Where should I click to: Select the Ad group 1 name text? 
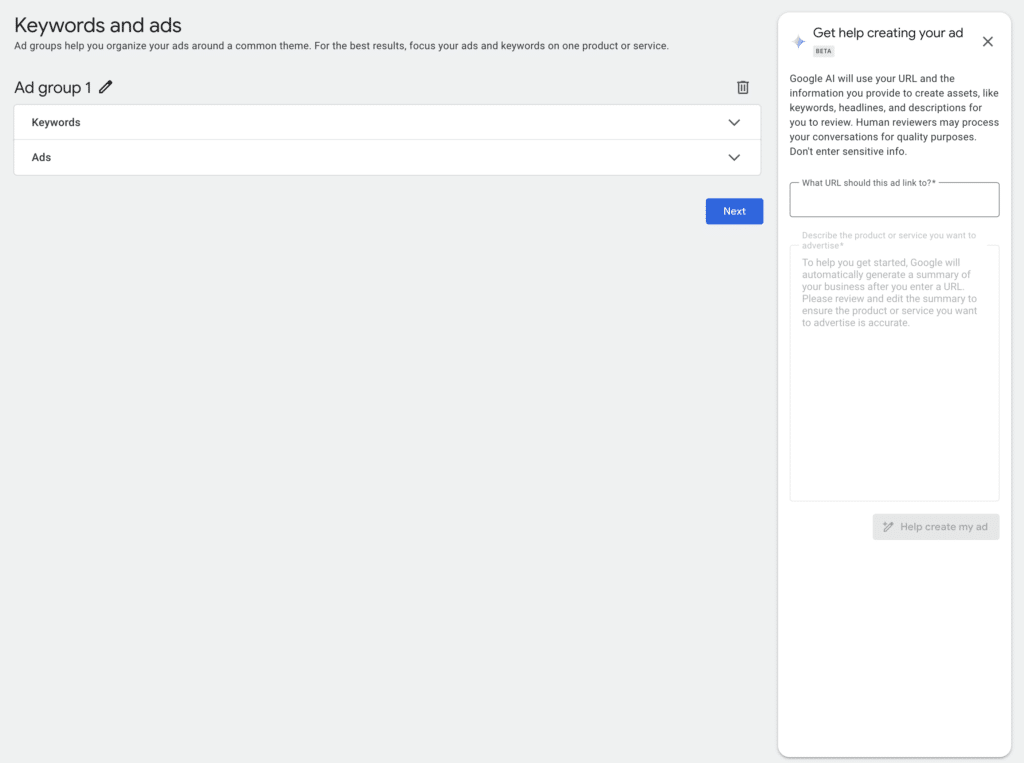[52, 88]
